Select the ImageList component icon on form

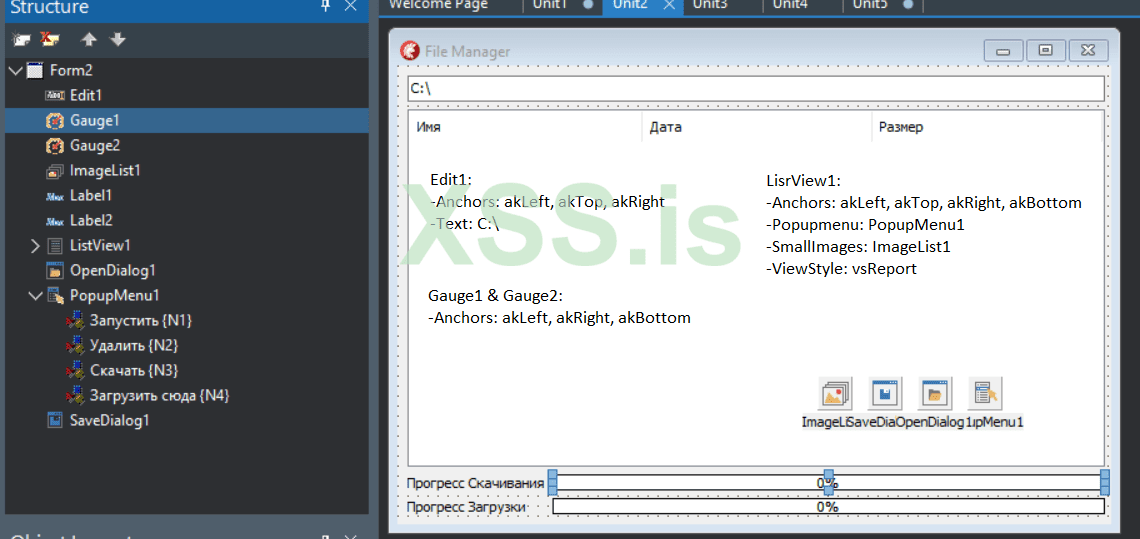835,394
